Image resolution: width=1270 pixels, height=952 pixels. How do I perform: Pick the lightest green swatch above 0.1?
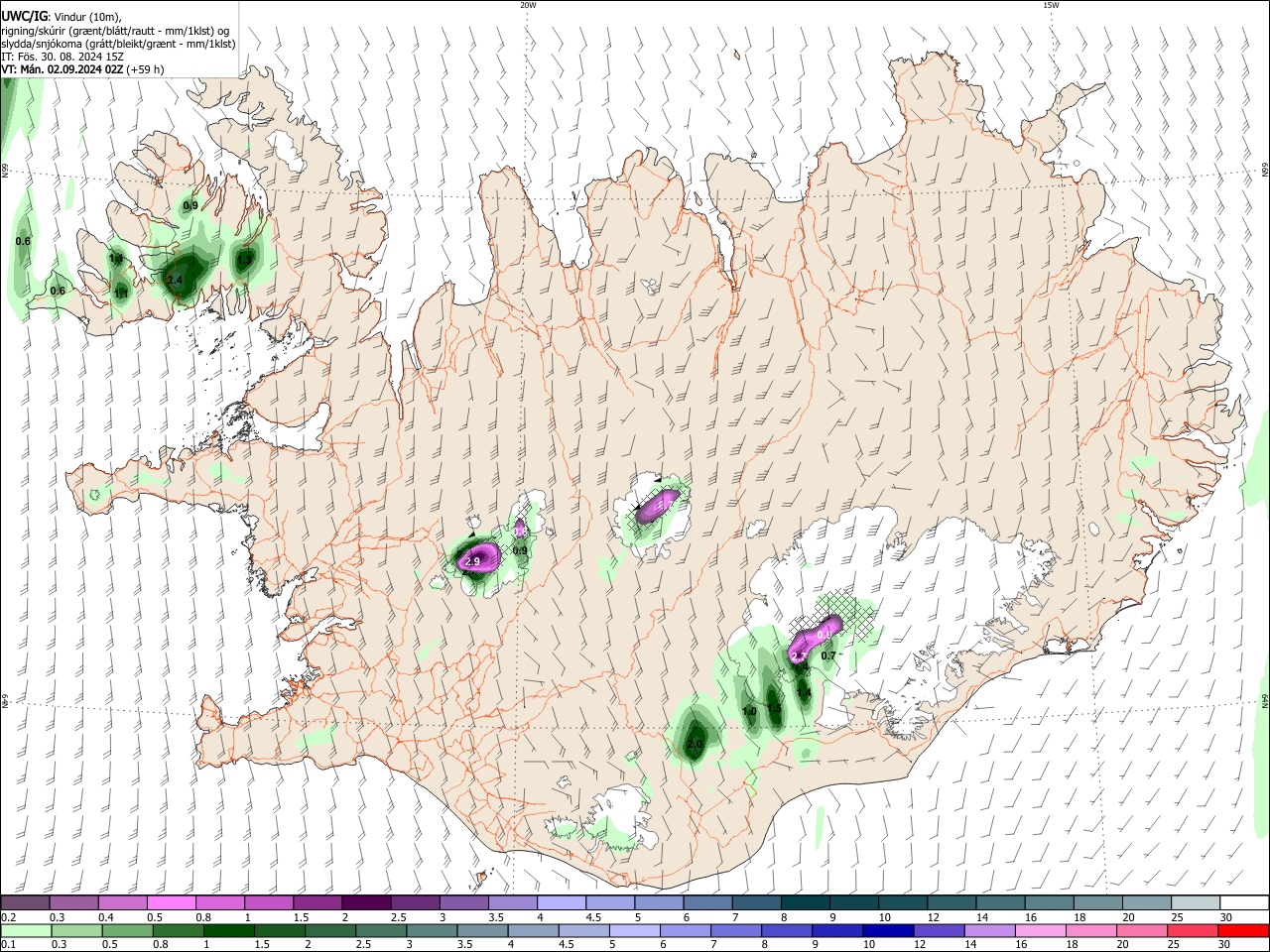tap(26, 930)
